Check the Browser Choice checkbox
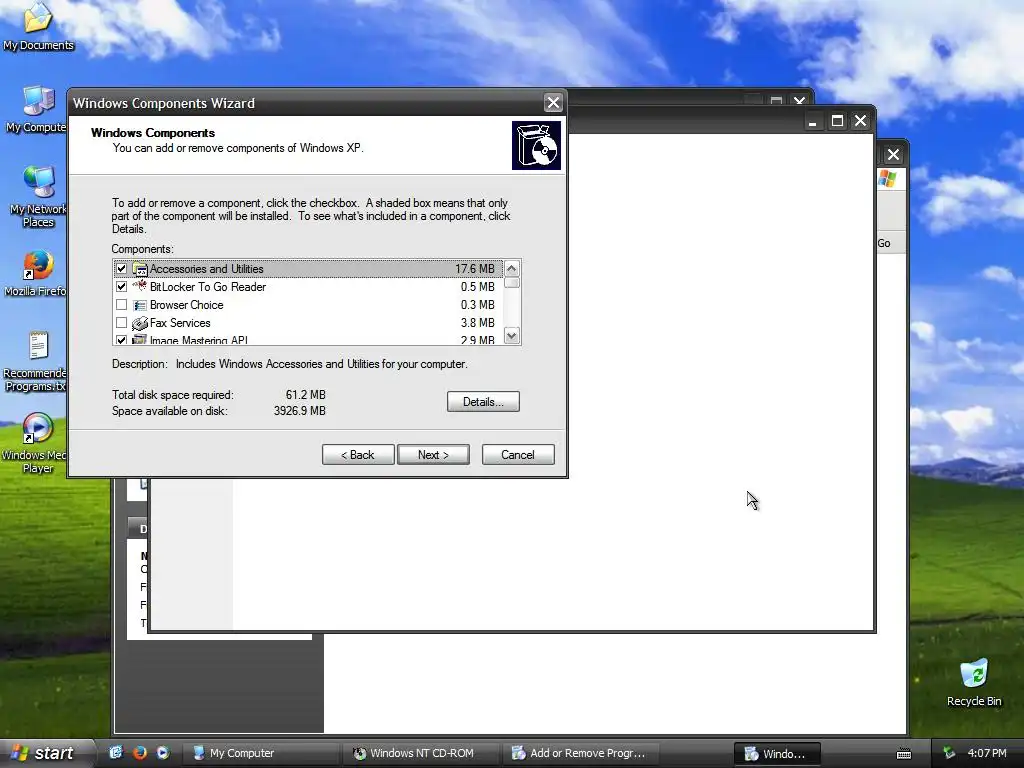The height and width of the screenshot is (768, 1024). [x=121, y=305]
